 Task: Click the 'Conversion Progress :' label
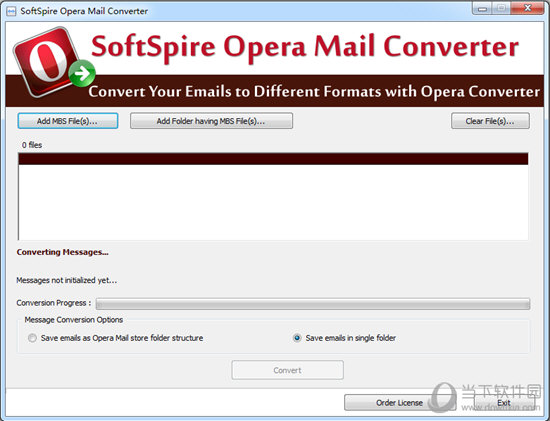[54, 303]
